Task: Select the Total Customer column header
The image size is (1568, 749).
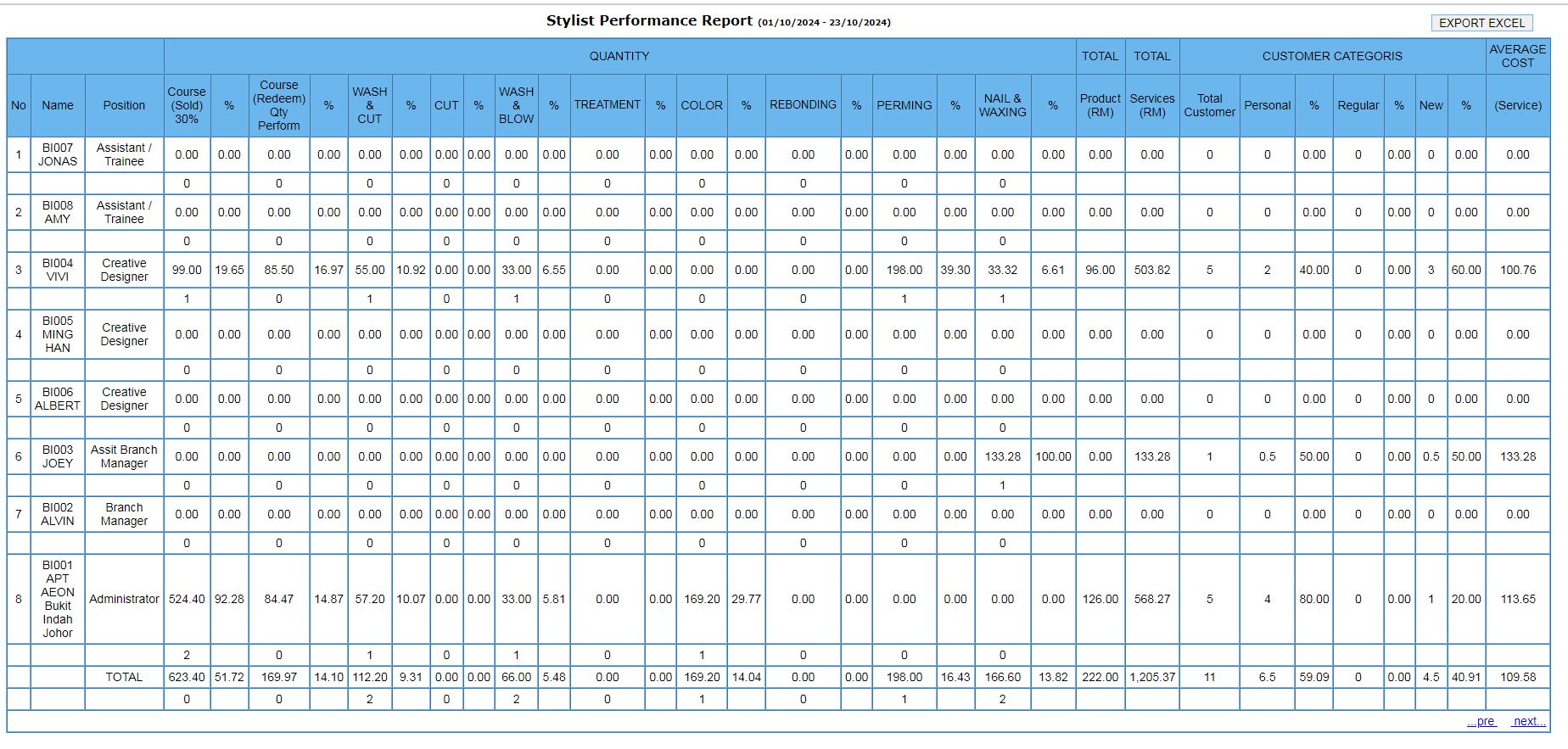Action: (1209, 105)
